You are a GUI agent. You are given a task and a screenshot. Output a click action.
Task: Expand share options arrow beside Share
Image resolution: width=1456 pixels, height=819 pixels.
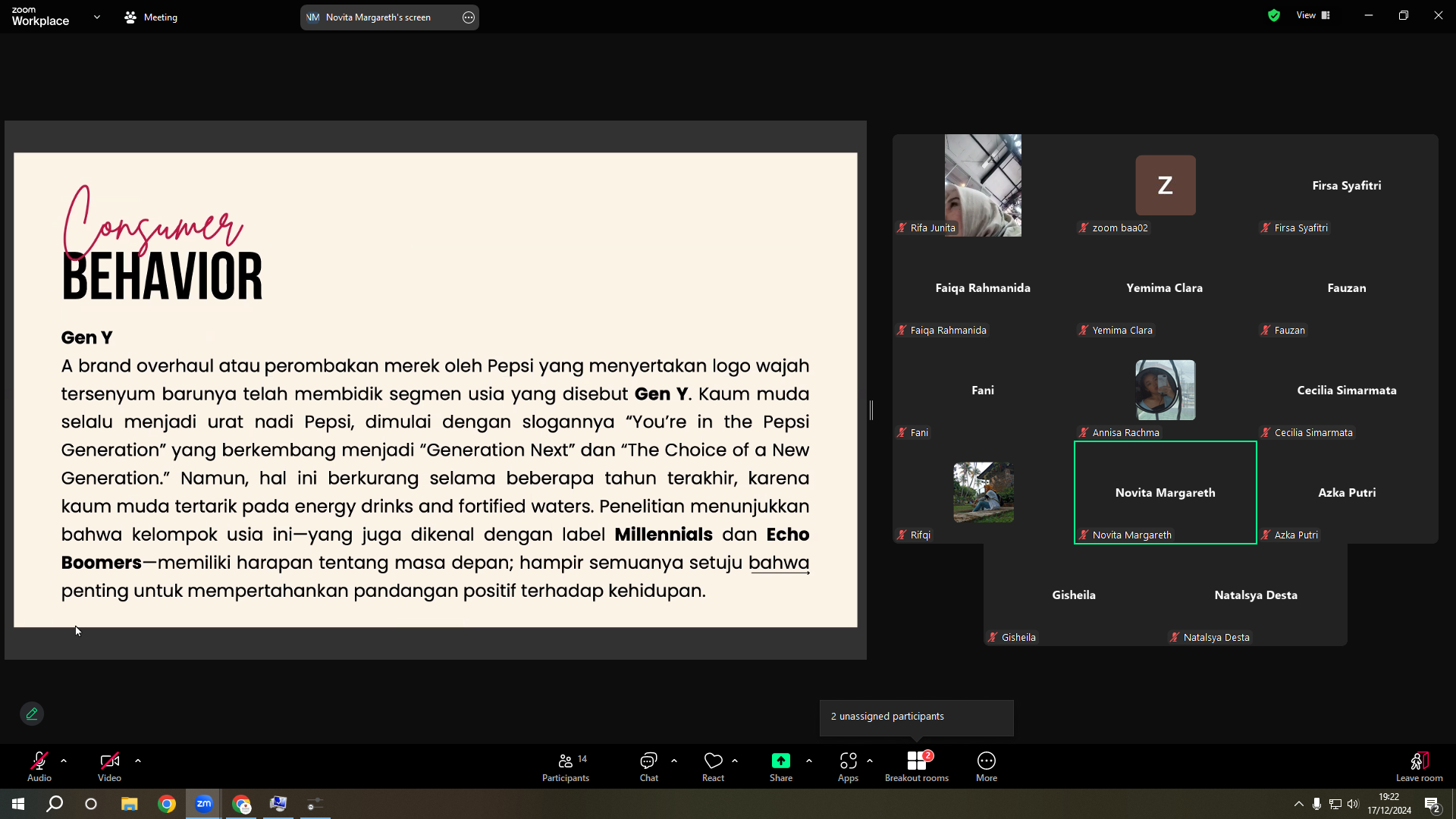809,761
